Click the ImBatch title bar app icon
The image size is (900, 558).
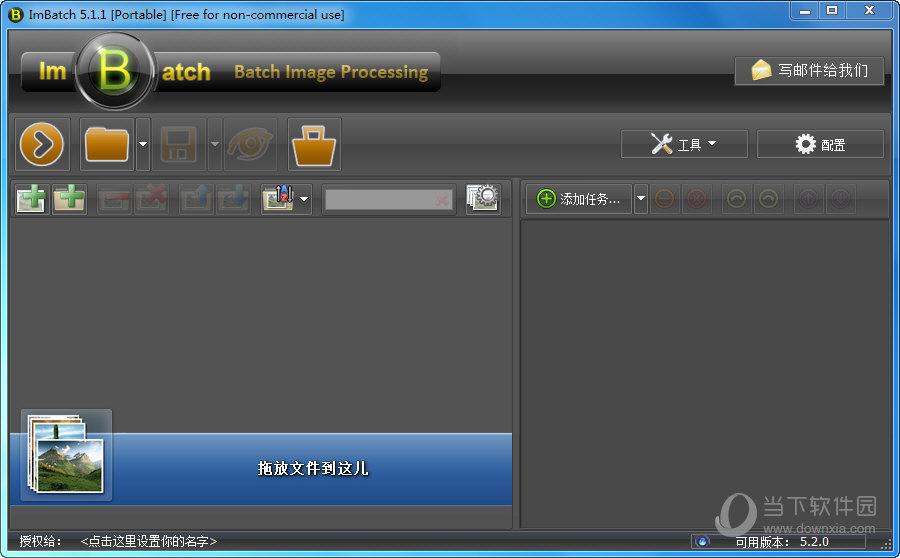click(x=17, y=15)
